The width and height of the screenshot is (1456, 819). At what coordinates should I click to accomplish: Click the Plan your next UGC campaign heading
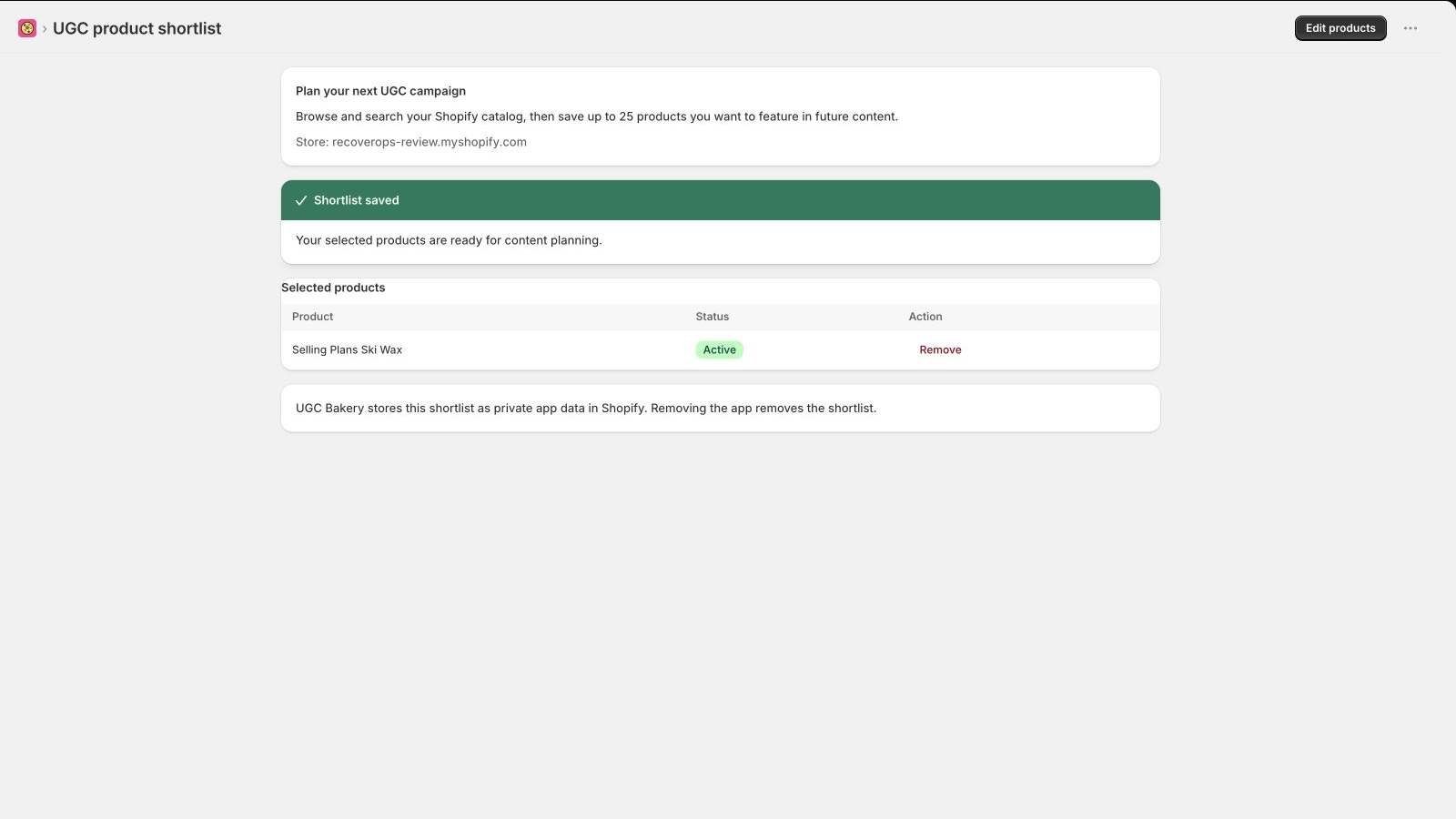tap(380, 91)
